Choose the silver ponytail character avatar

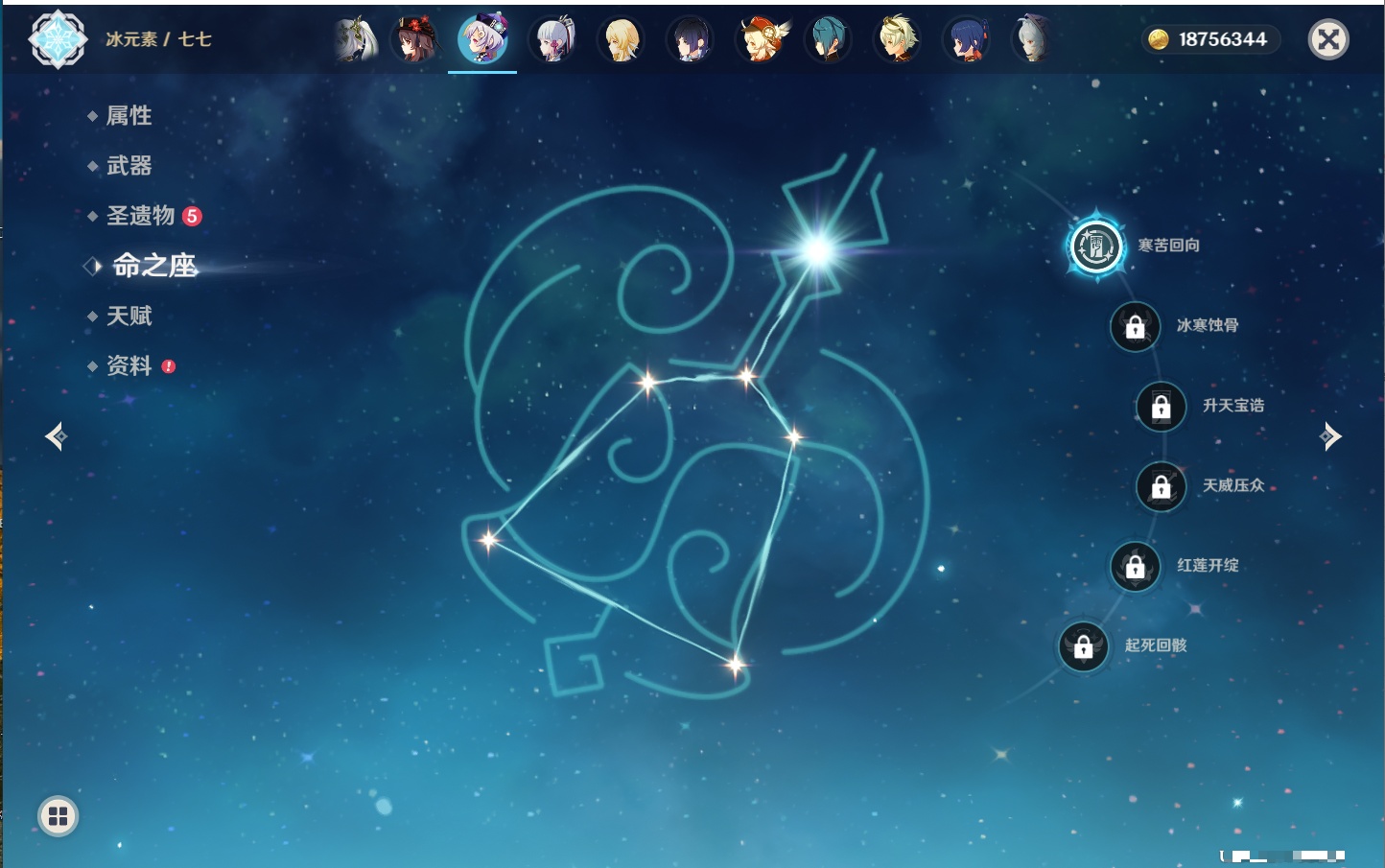553,39
